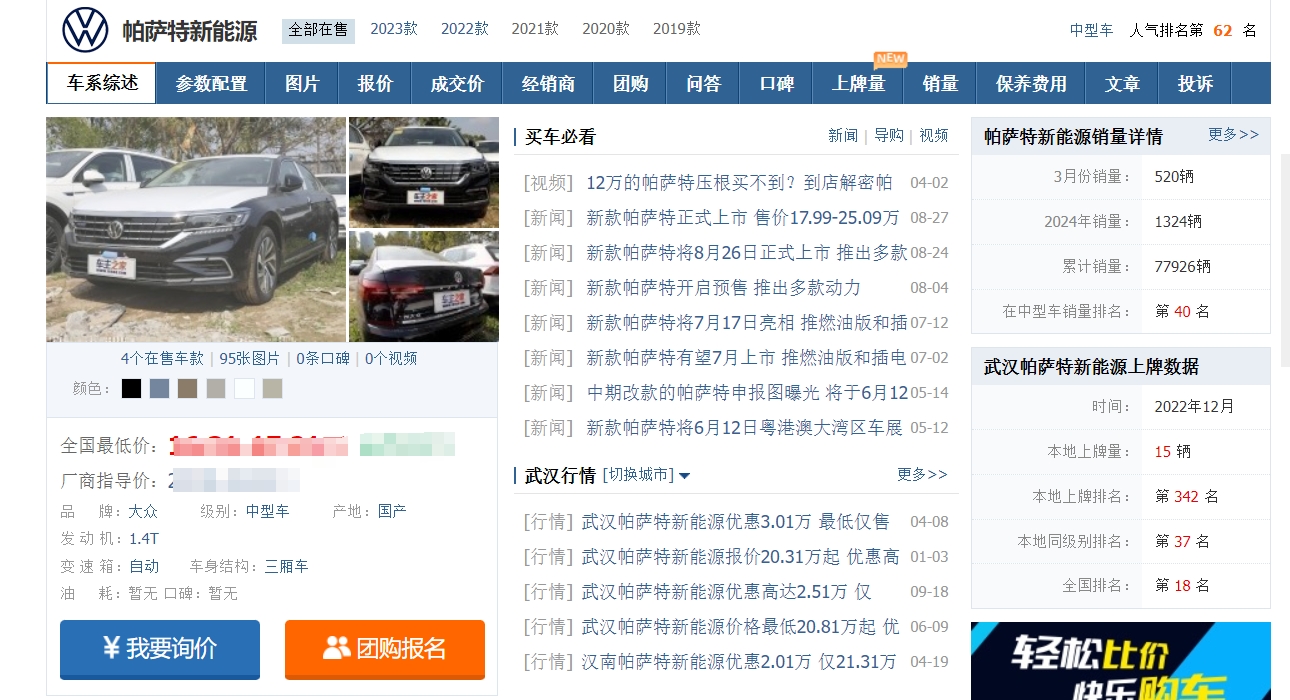Screen dimensions: 1290x700
Task: Go to the 报价 tab
Action: 375,84
